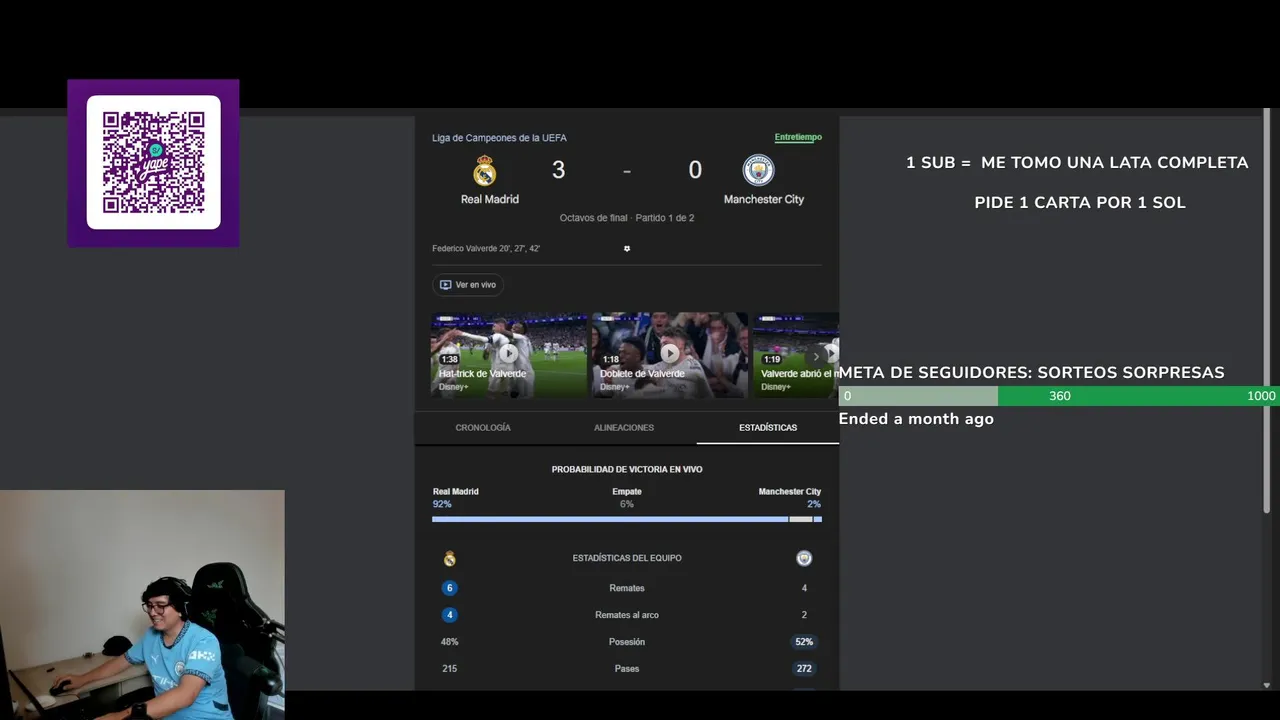Click the Real Madrid crest in team statistics
Viewport: 1280px width, 720px height.
pos(449,558)
